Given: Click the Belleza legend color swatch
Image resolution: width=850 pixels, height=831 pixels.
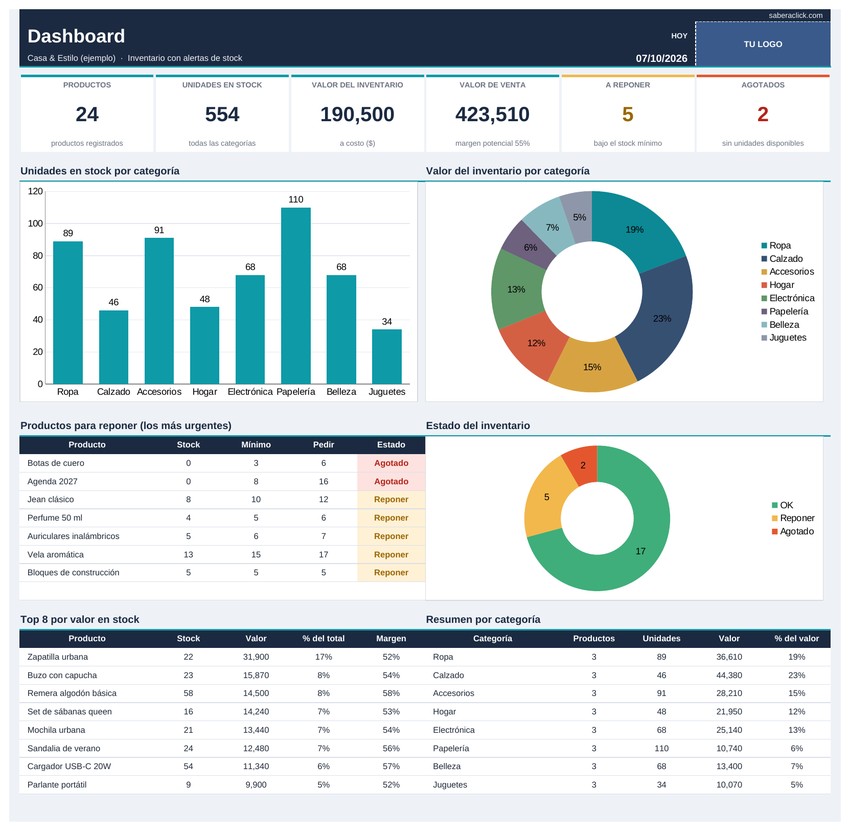Looking at the screenshot, I should (764, 325).
